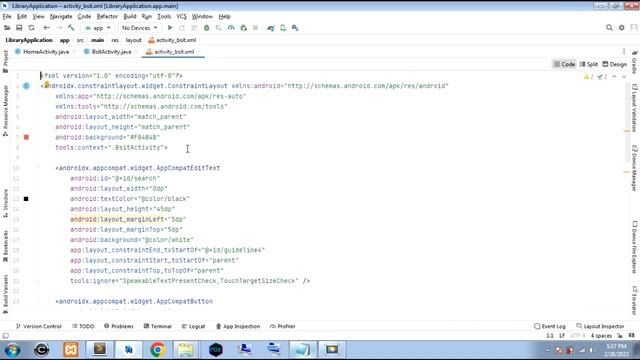Click the Open folder toolbar icon
Screen dimensions: 640x360
pyautogui.click(x=7, y=28)
